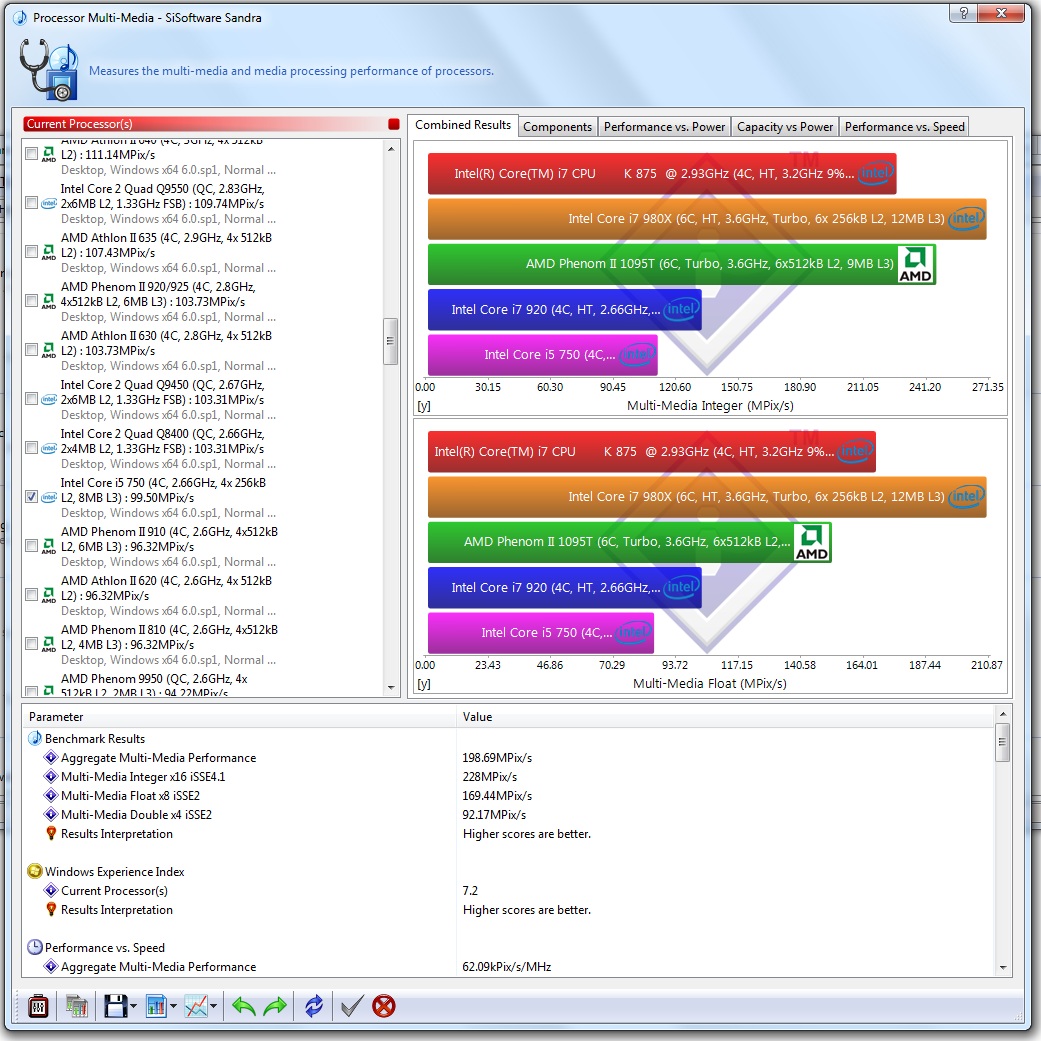Check the AMD Athlon II 635 checkbox
Screen dimensions: 1041x1041
coord(31,252)
